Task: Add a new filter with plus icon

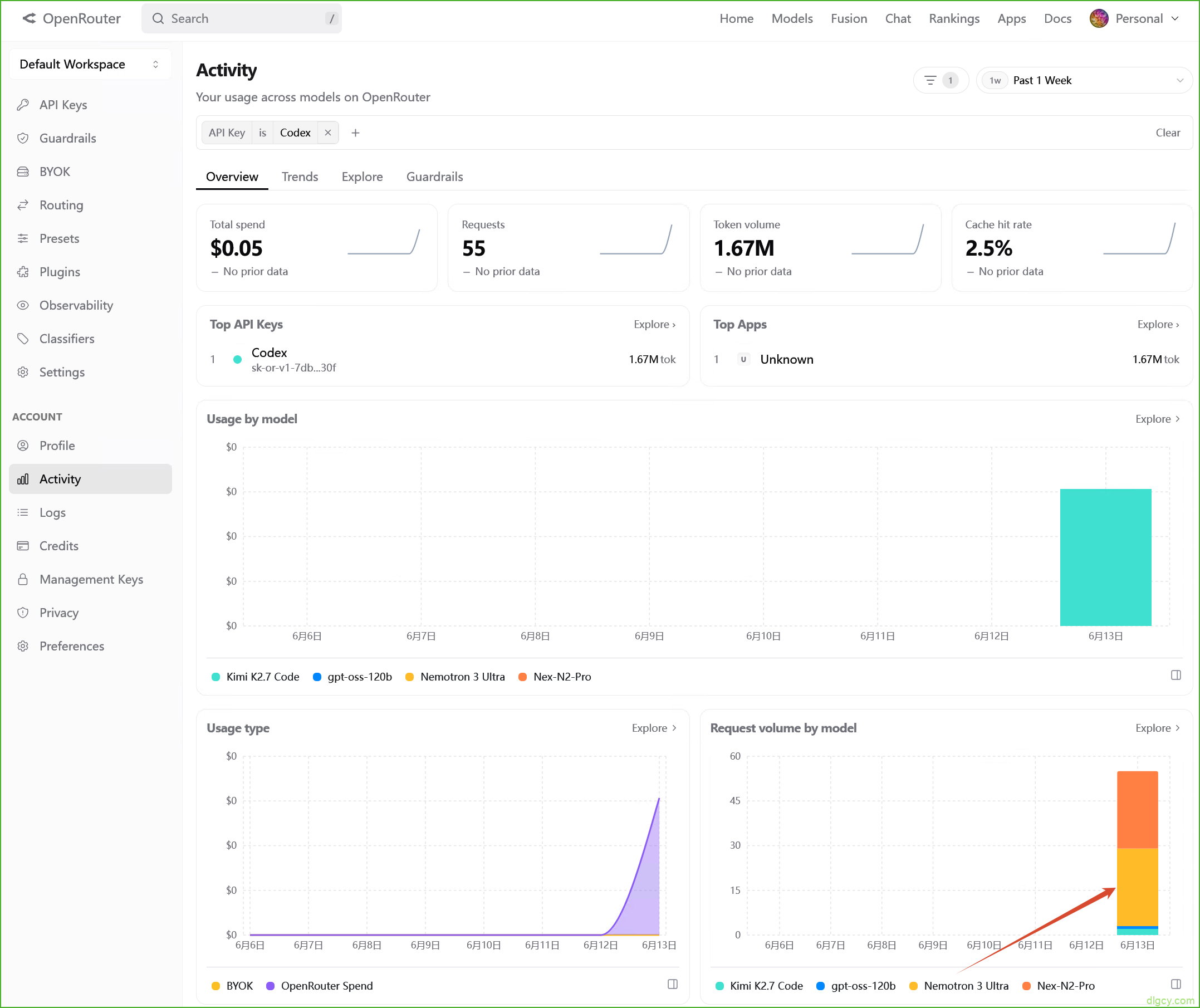Action: point(355,133)
